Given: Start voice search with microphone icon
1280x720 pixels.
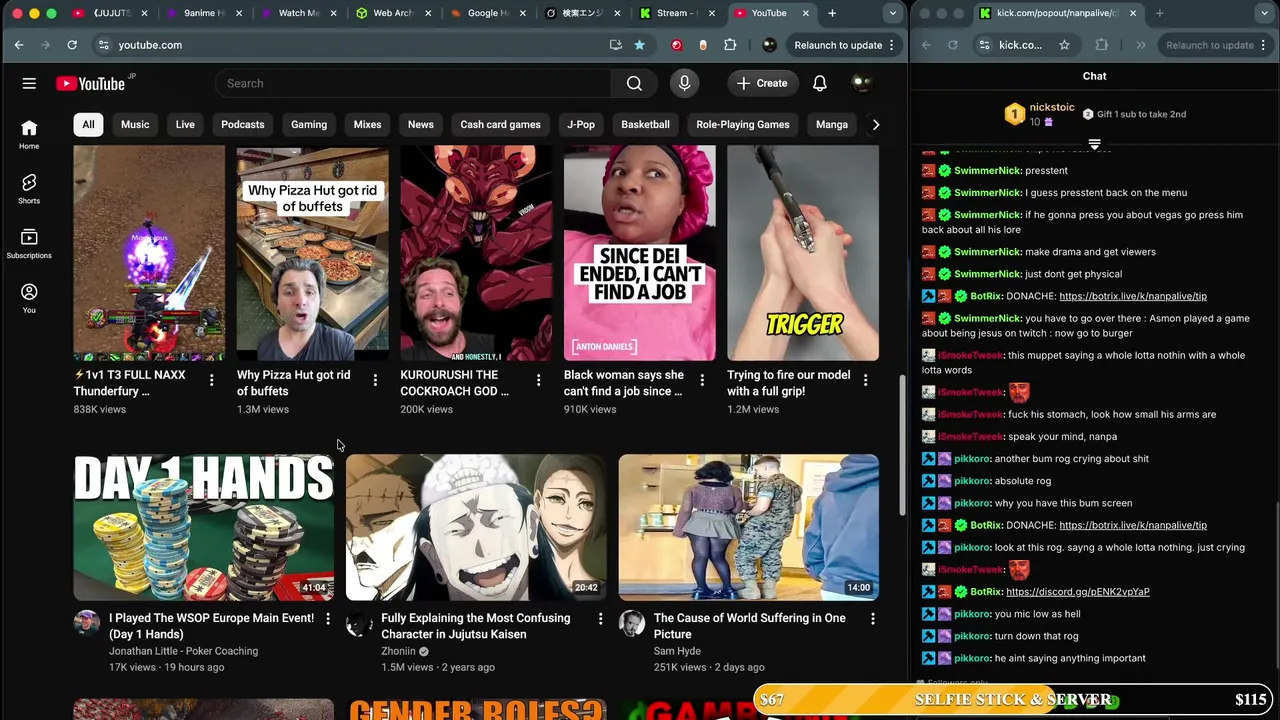Looking at the screenshot, I should point(684,83).
